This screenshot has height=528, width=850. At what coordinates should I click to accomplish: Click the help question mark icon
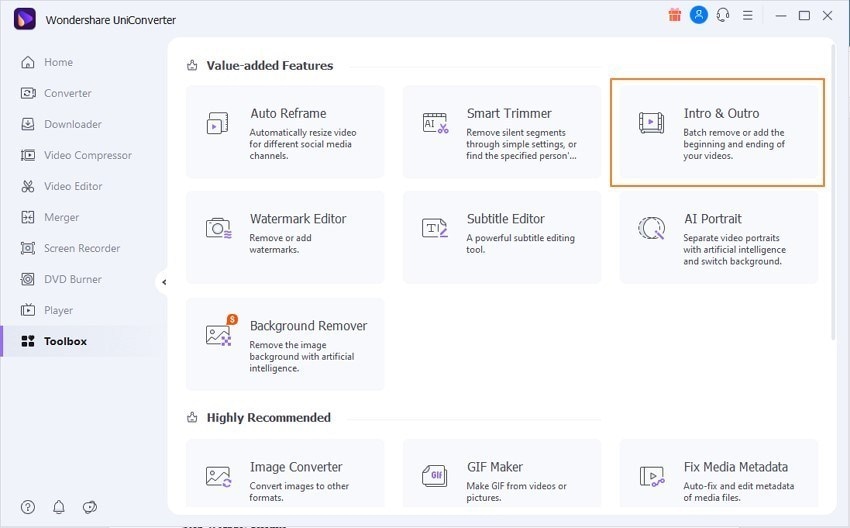click(28, 507)
